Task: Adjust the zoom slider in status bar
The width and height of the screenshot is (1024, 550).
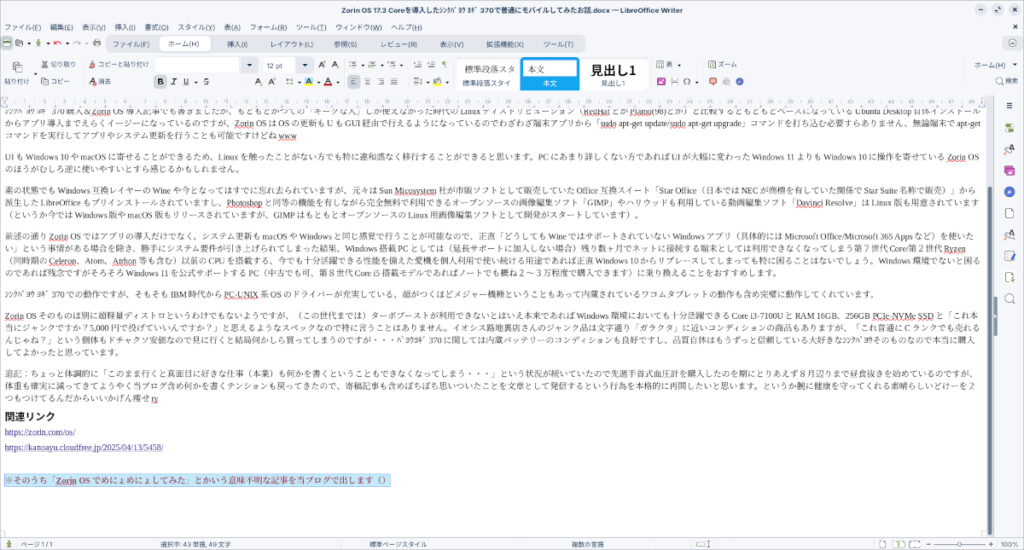Action: [x=959, y=543]
